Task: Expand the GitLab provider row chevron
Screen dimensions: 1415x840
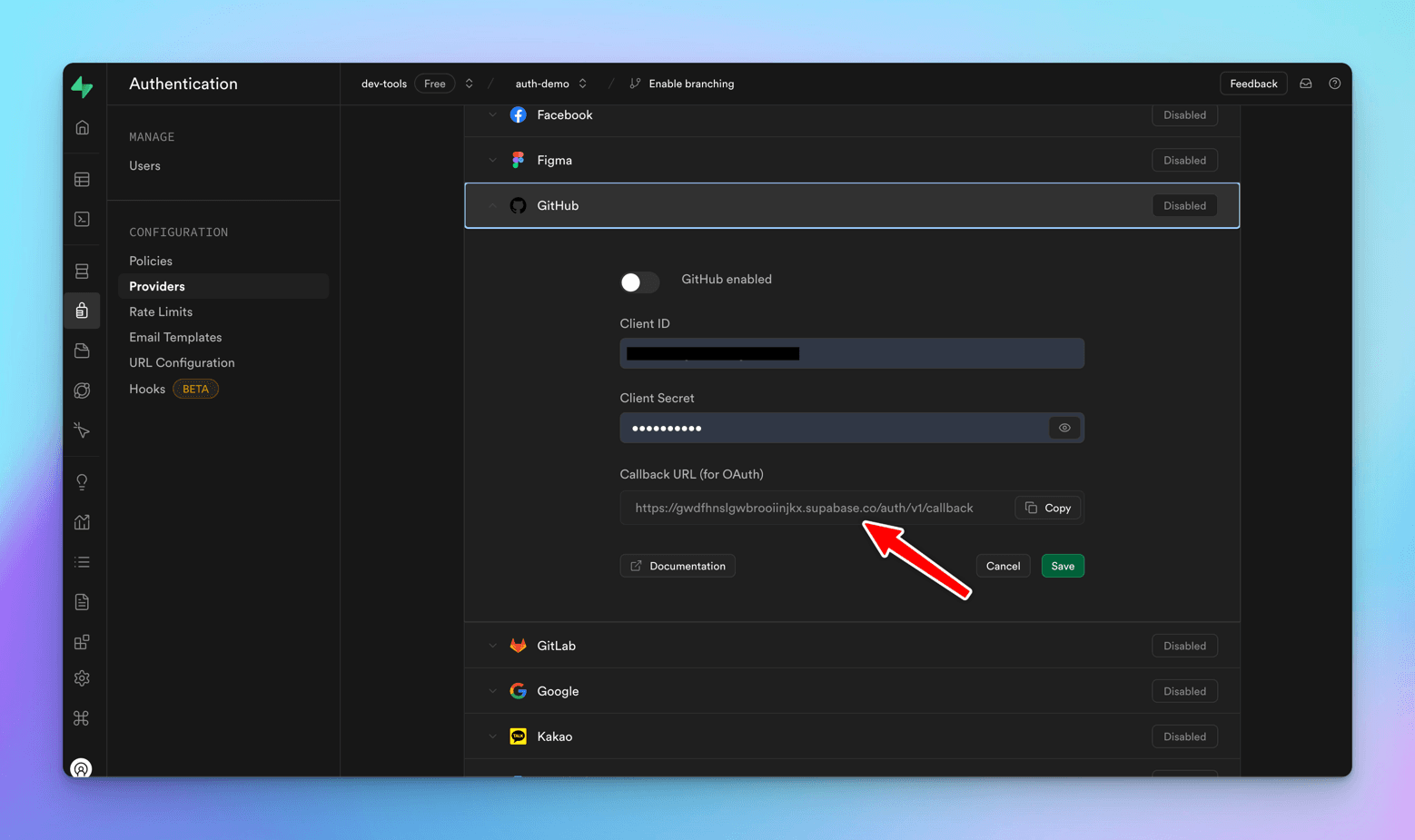Action: (x=492, y=646)
